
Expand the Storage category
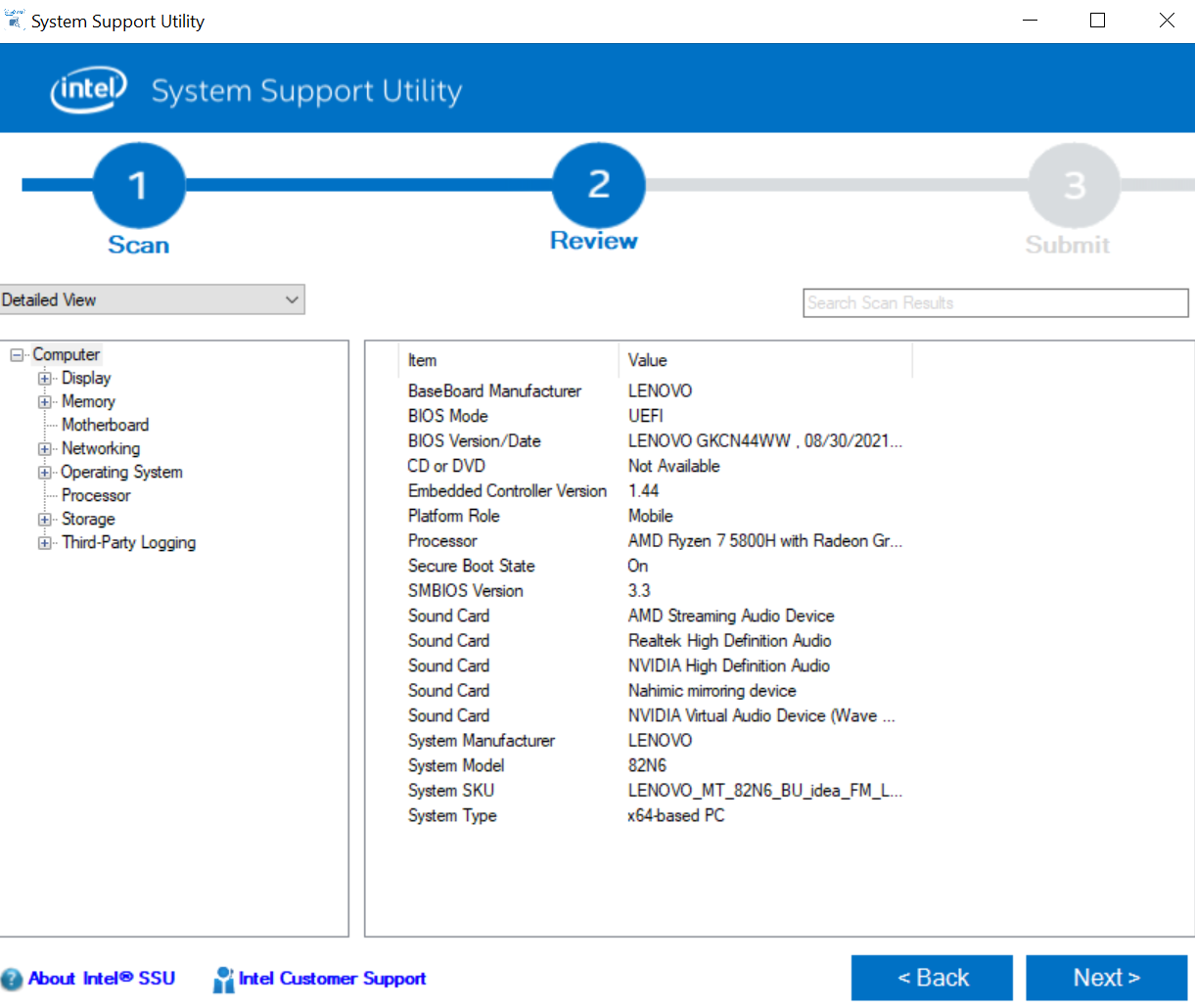point(44,519)
